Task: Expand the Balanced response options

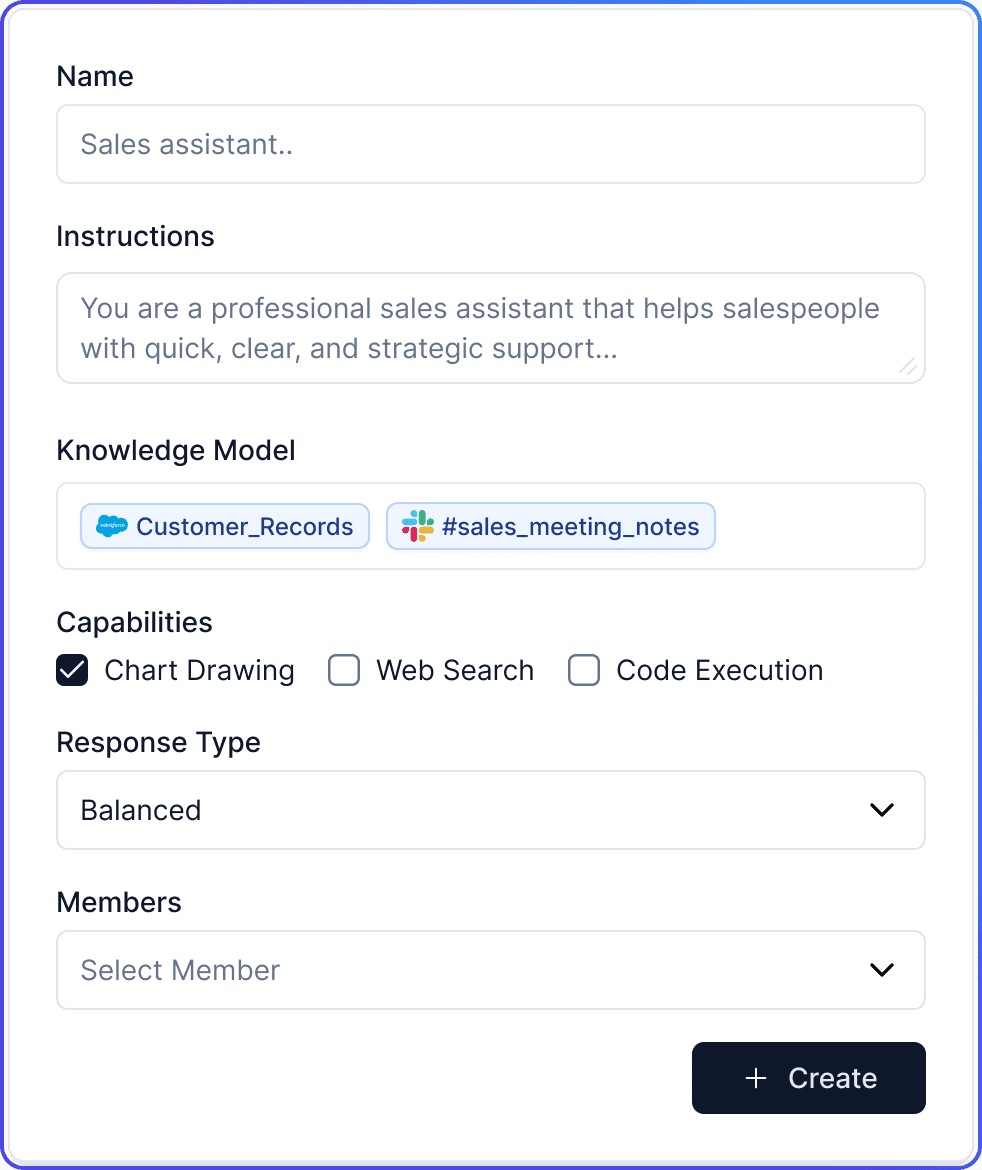Action: point(490,810)
